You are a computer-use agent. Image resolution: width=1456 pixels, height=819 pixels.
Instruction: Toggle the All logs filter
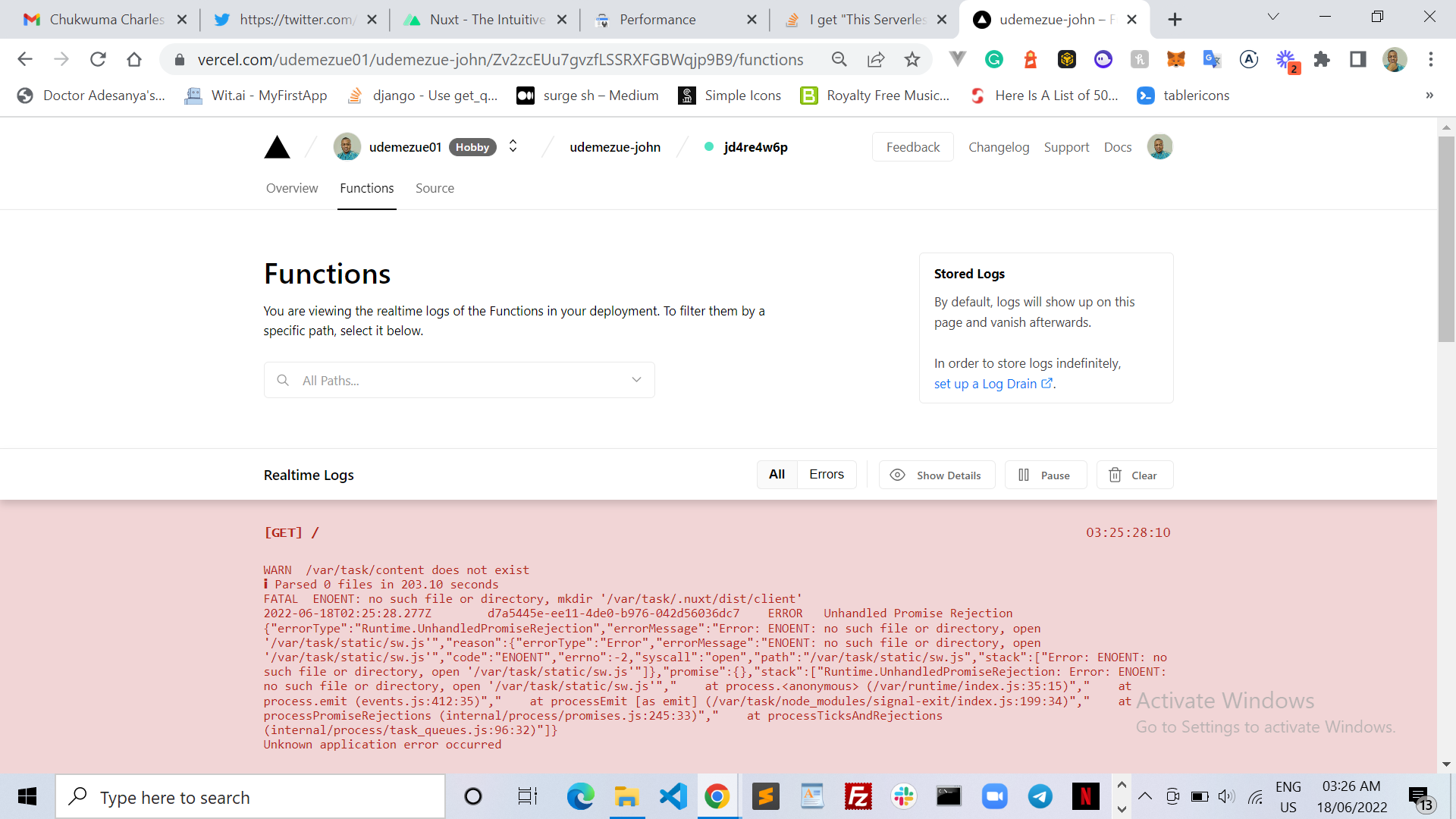pos(777,474)
